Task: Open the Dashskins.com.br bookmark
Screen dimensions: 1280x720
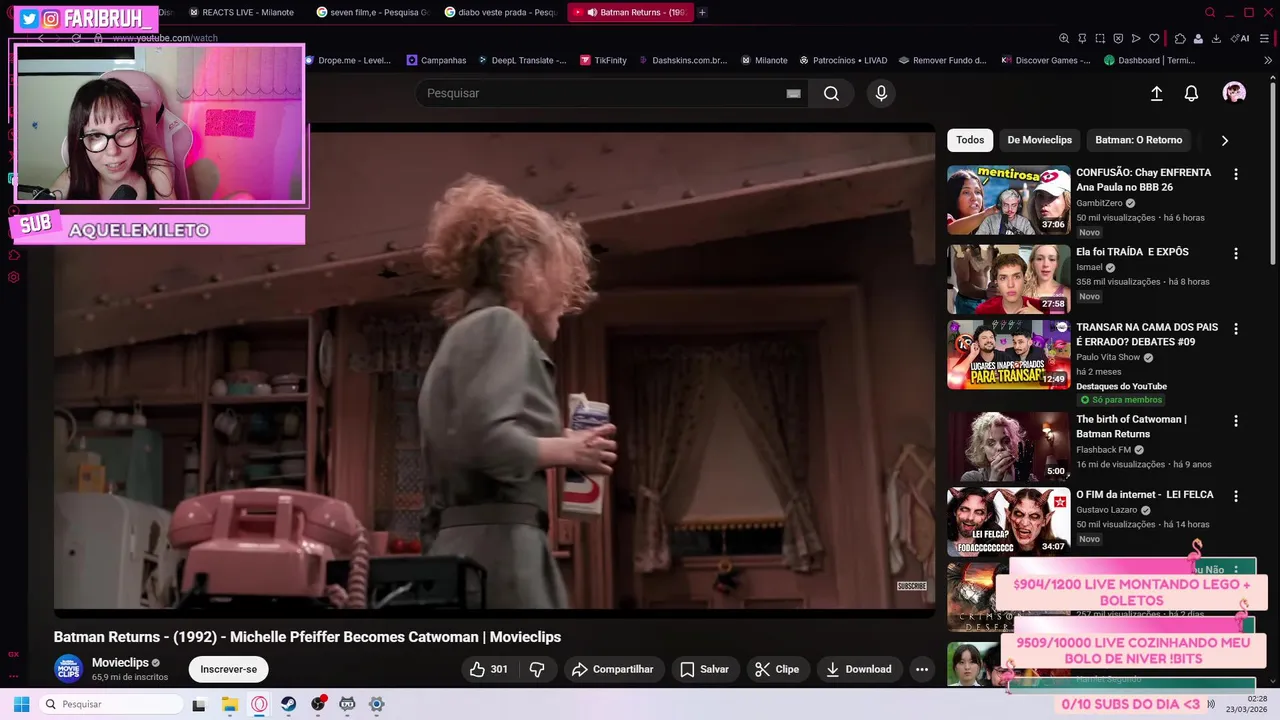Action: pos(682,60)
